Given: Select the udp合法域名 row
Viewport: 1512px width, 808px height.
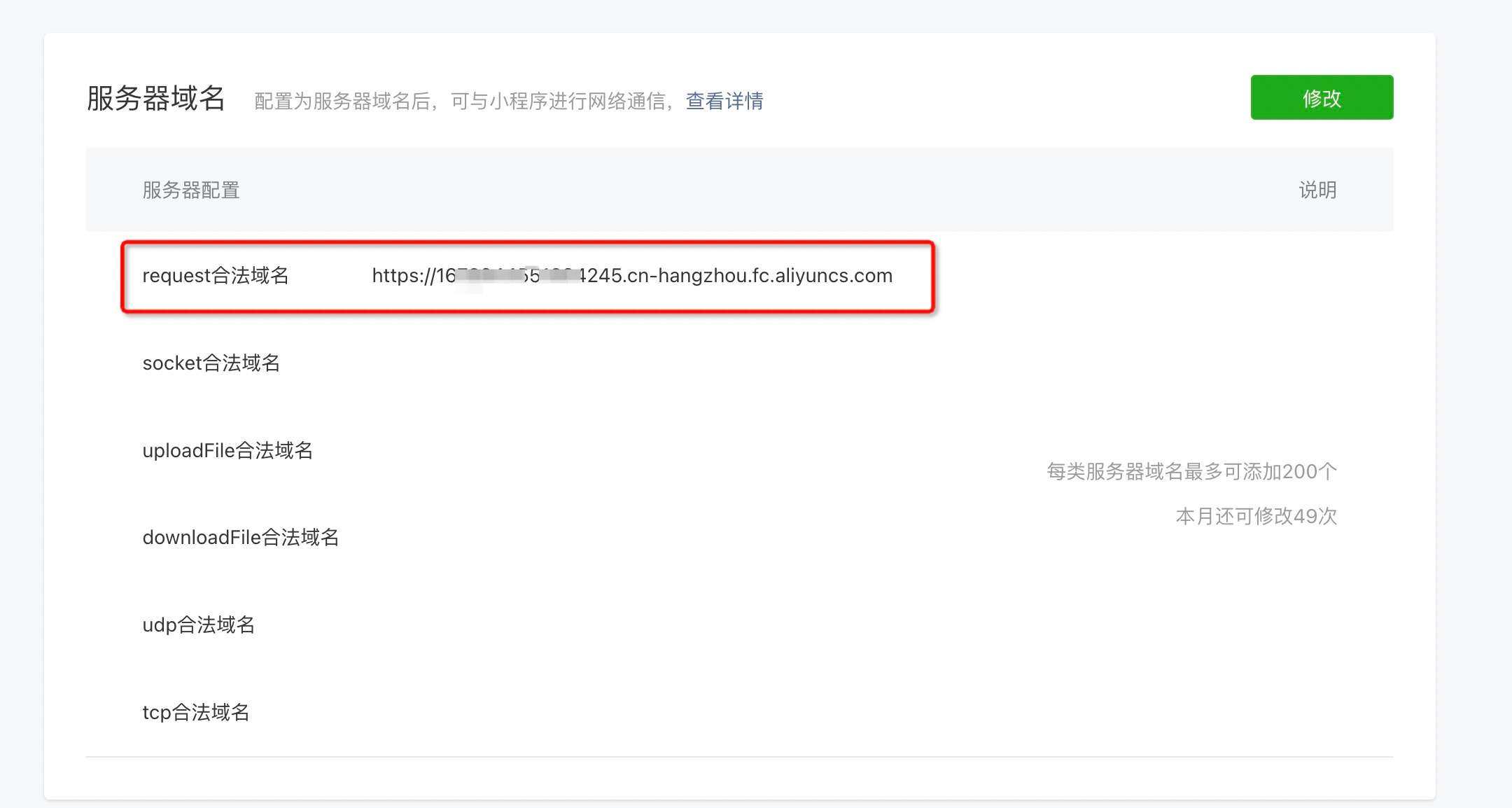Looking at the screenshot, I should pos(199,625).
